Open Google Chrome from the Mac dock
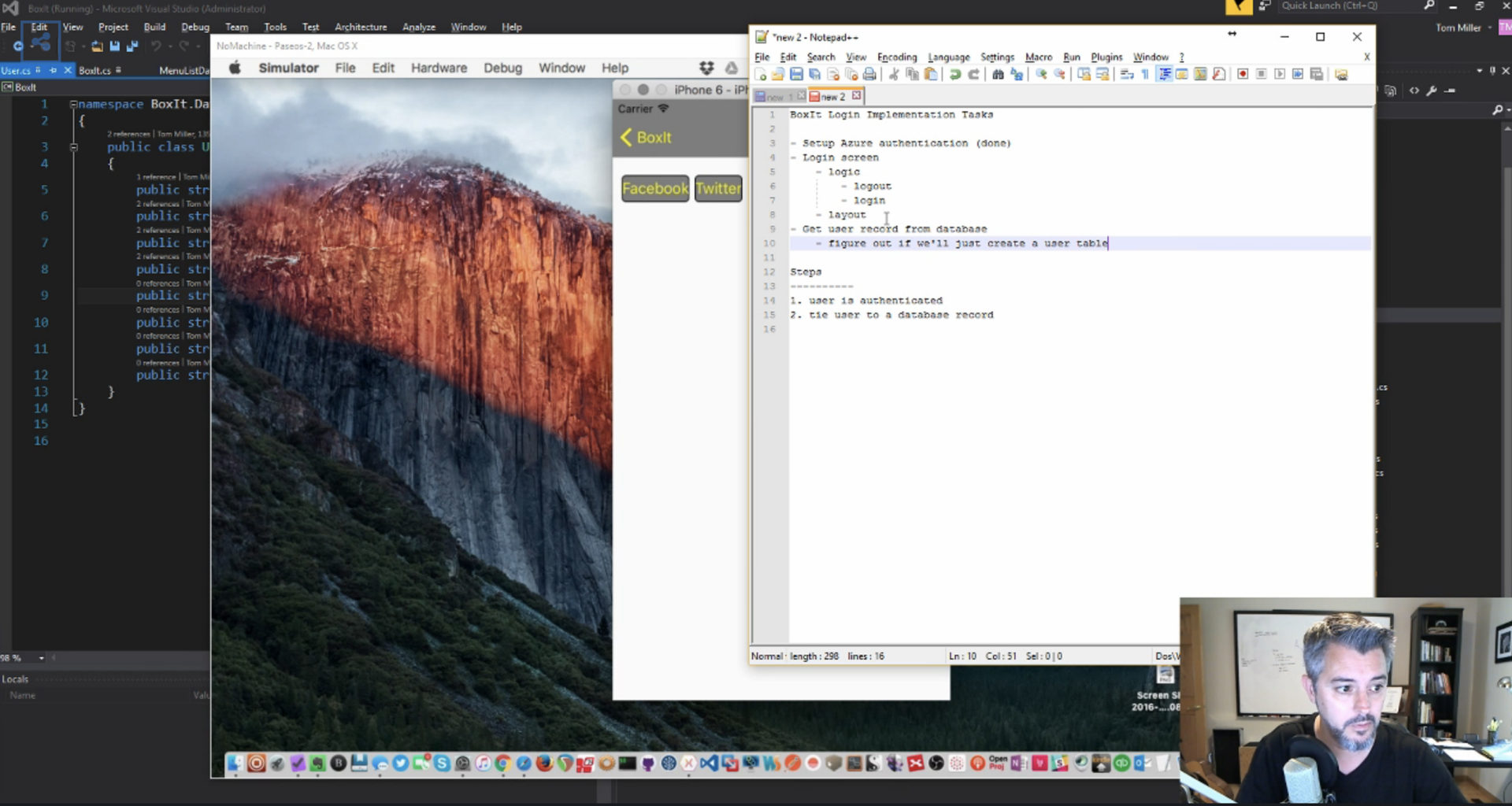The image size is (1512, 806). pos(503,763)
